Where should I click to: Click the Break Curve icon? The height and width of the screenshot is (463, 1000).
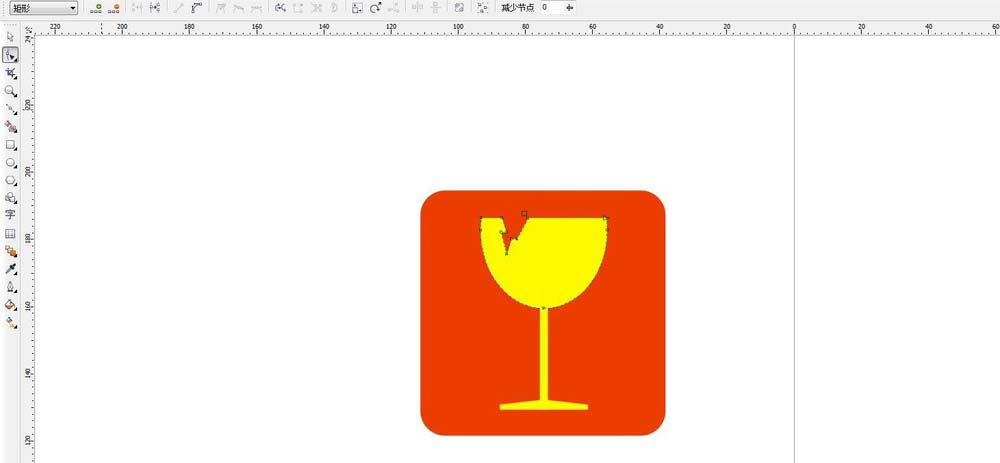pos(154,8)
